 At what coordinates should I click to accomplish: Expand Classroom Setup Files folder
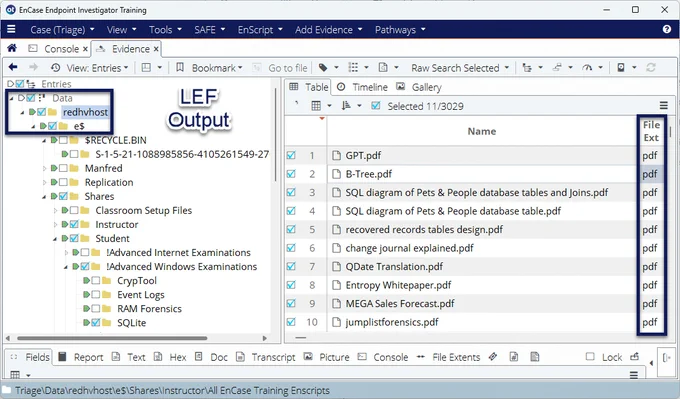point(55,211)
